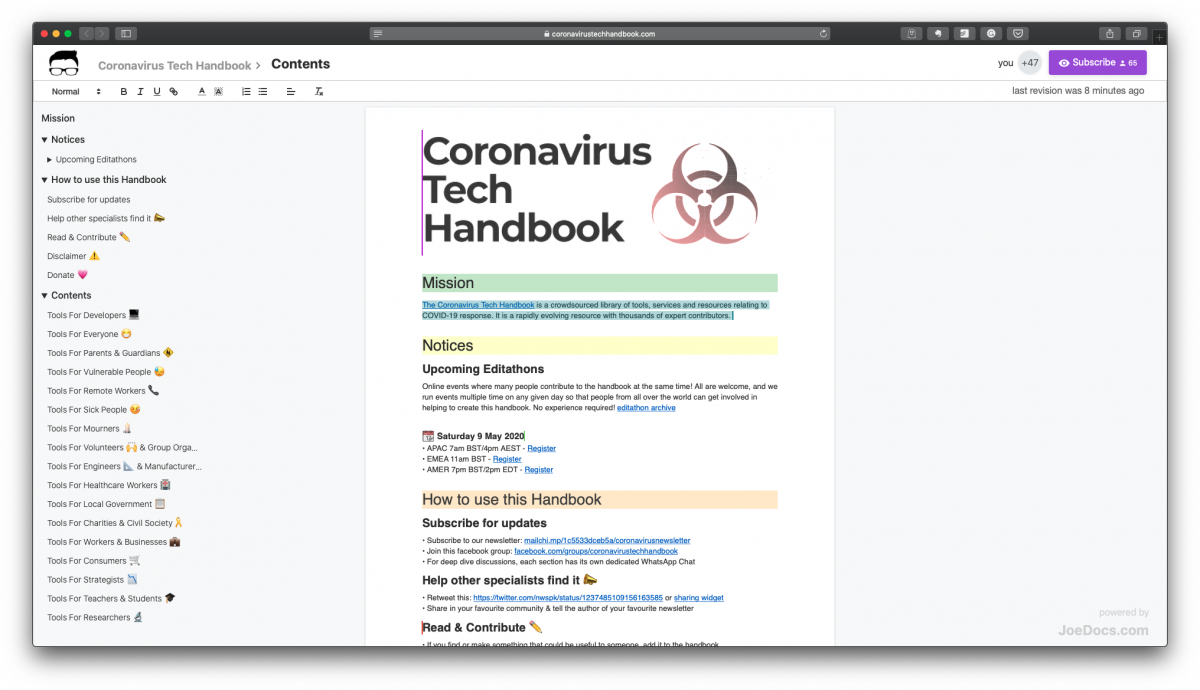Image resolution: width=1200 pixels, height=690 pixels.
Task: Open the mailchimp newsletter link
Action: (607, 541)
